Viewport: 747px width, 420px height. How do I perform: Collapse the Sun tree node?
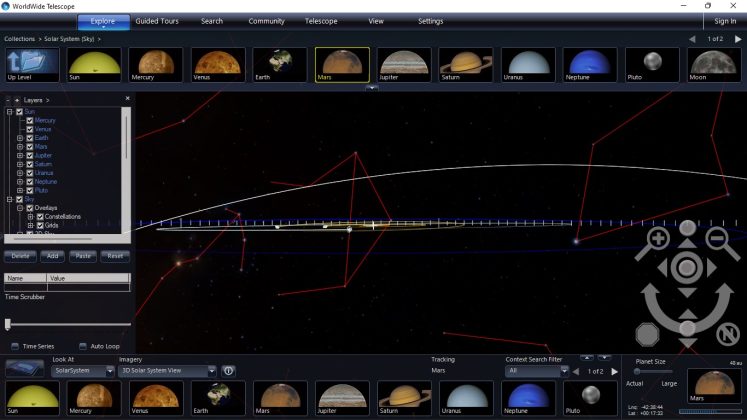(10, 112)
